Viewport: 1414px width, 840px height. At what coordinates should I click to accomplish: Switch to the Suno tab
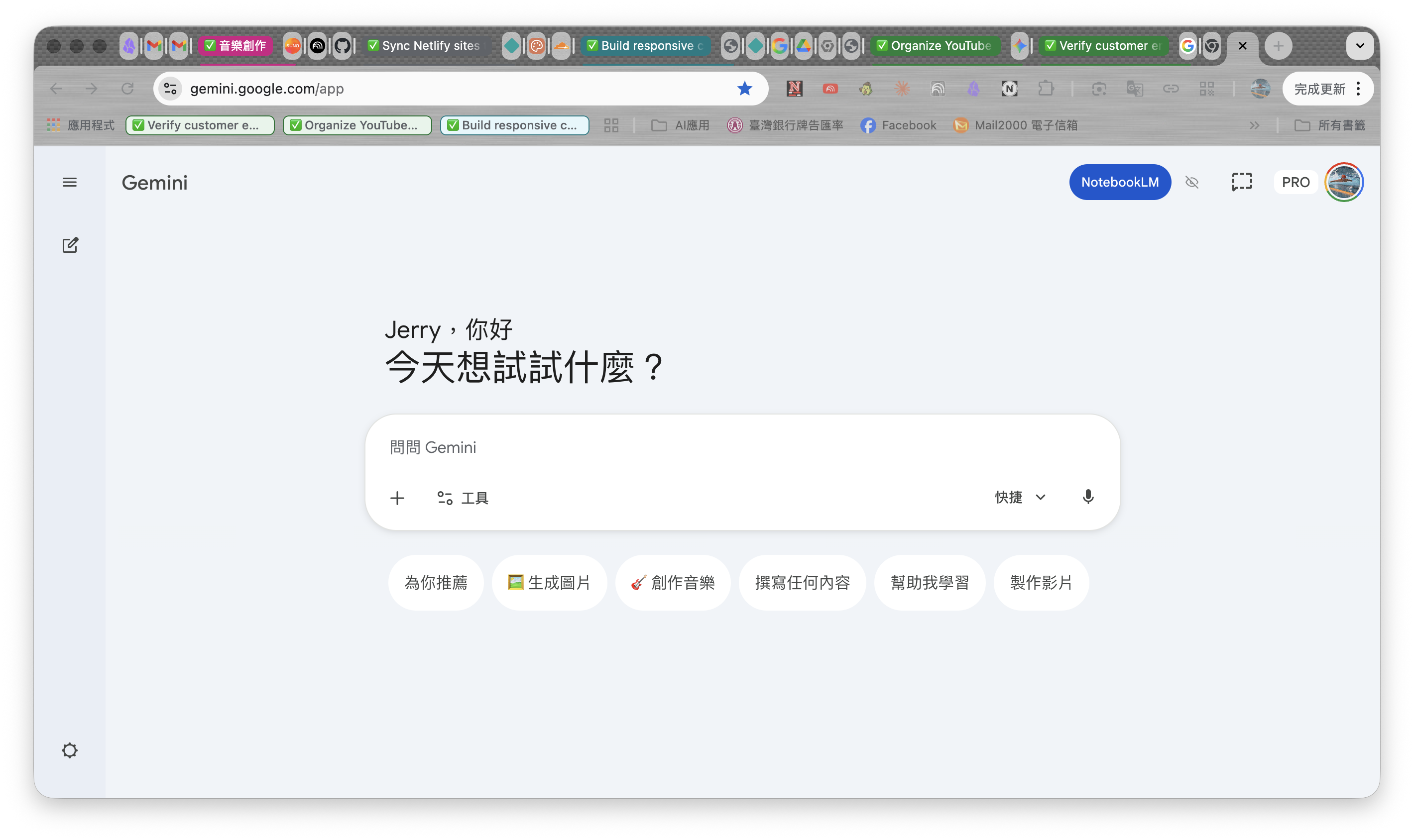[292, 46]
